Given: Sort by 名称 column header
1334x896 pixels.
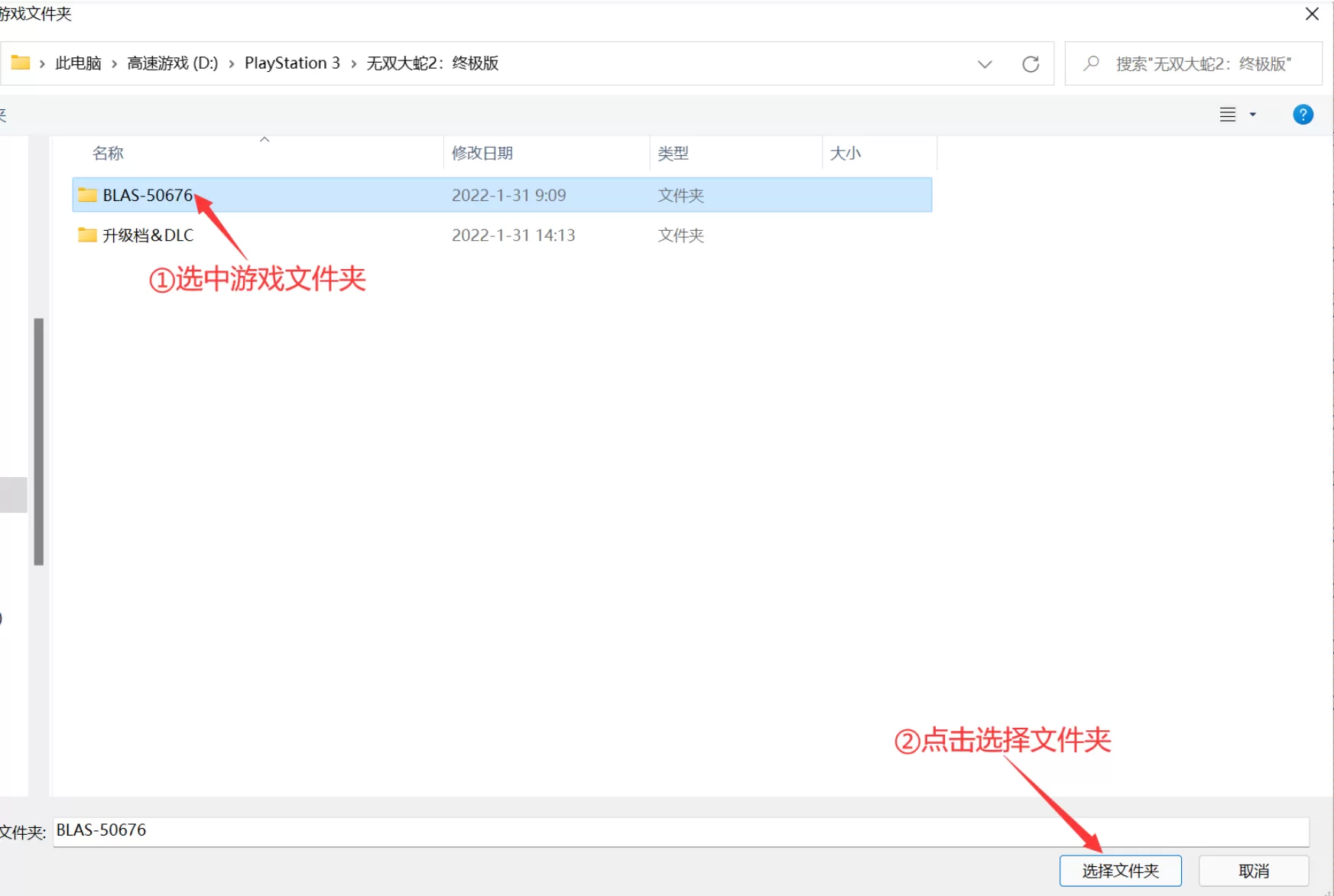Looking at the screenshot, I should (x=108, y=153).
